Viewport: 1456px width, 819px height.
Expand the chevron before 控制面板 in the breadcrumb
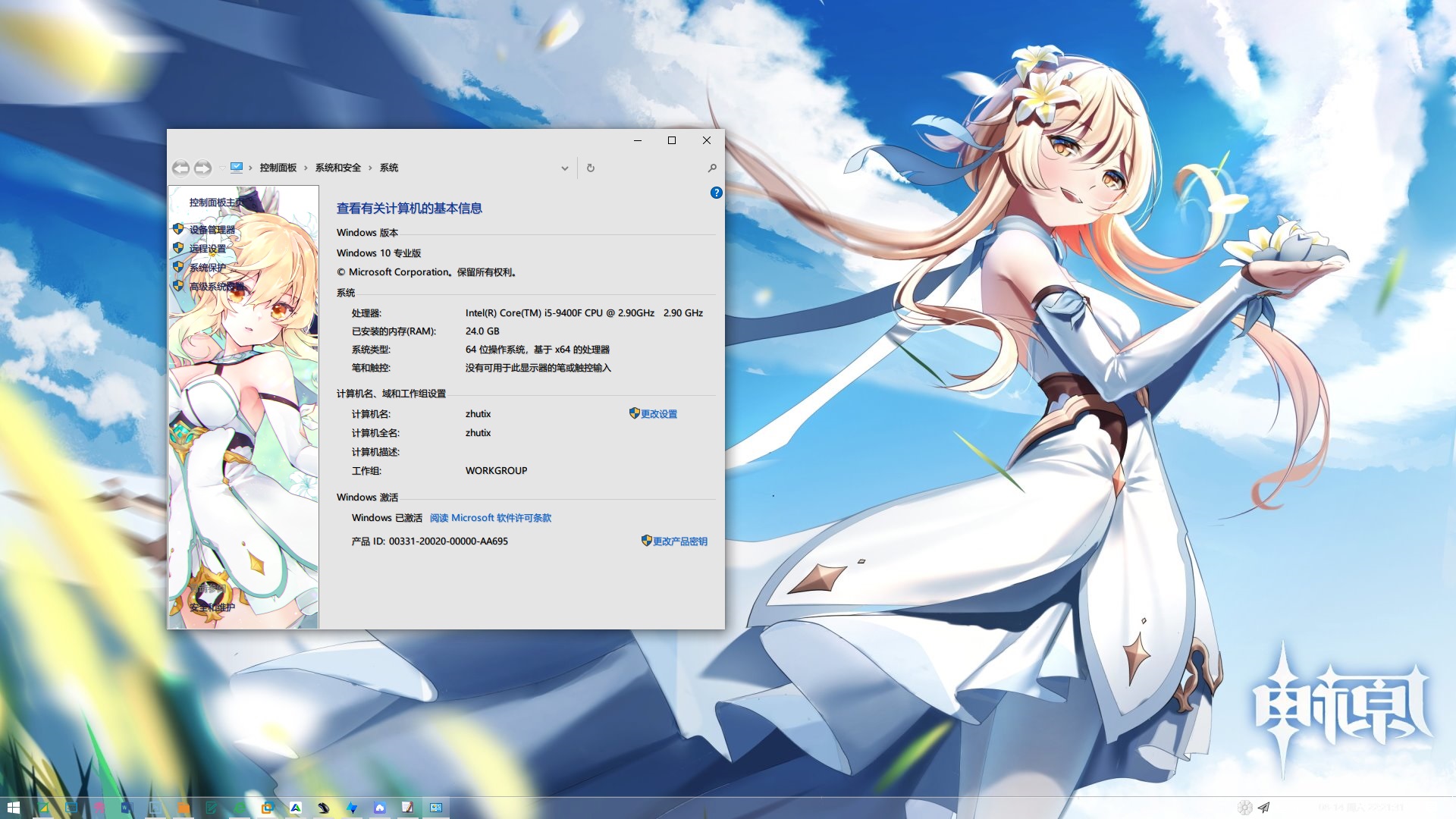pos(250,168)
